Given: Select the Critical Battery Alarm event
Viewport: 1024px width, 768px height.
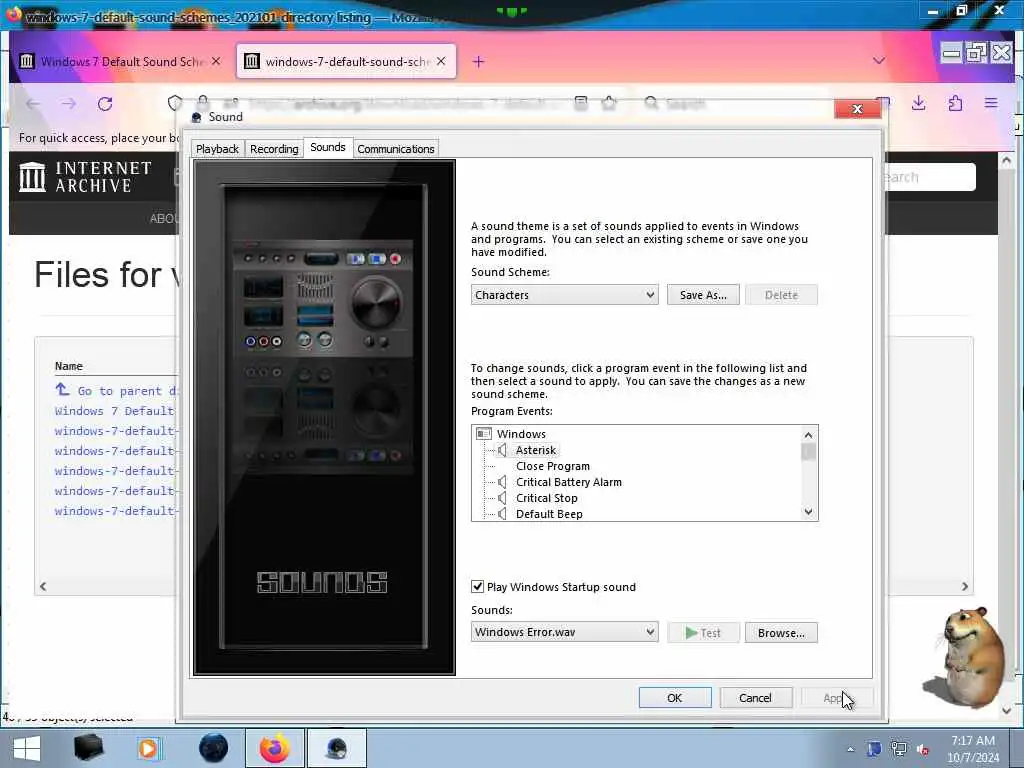Looking at the screenshot, I should tap(569, 482).
